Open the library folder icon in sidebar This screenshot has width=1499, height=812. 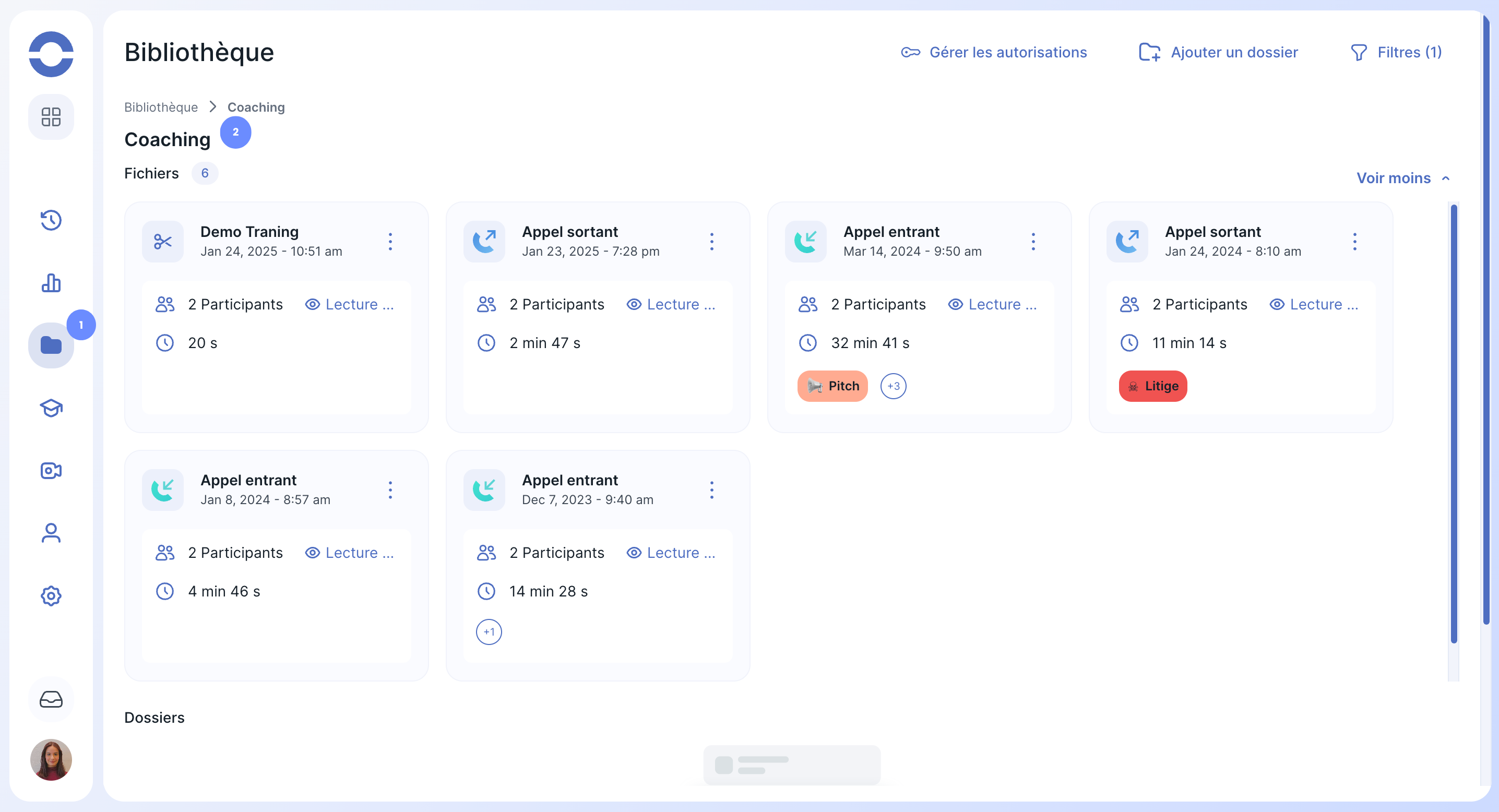coord(51,345)
